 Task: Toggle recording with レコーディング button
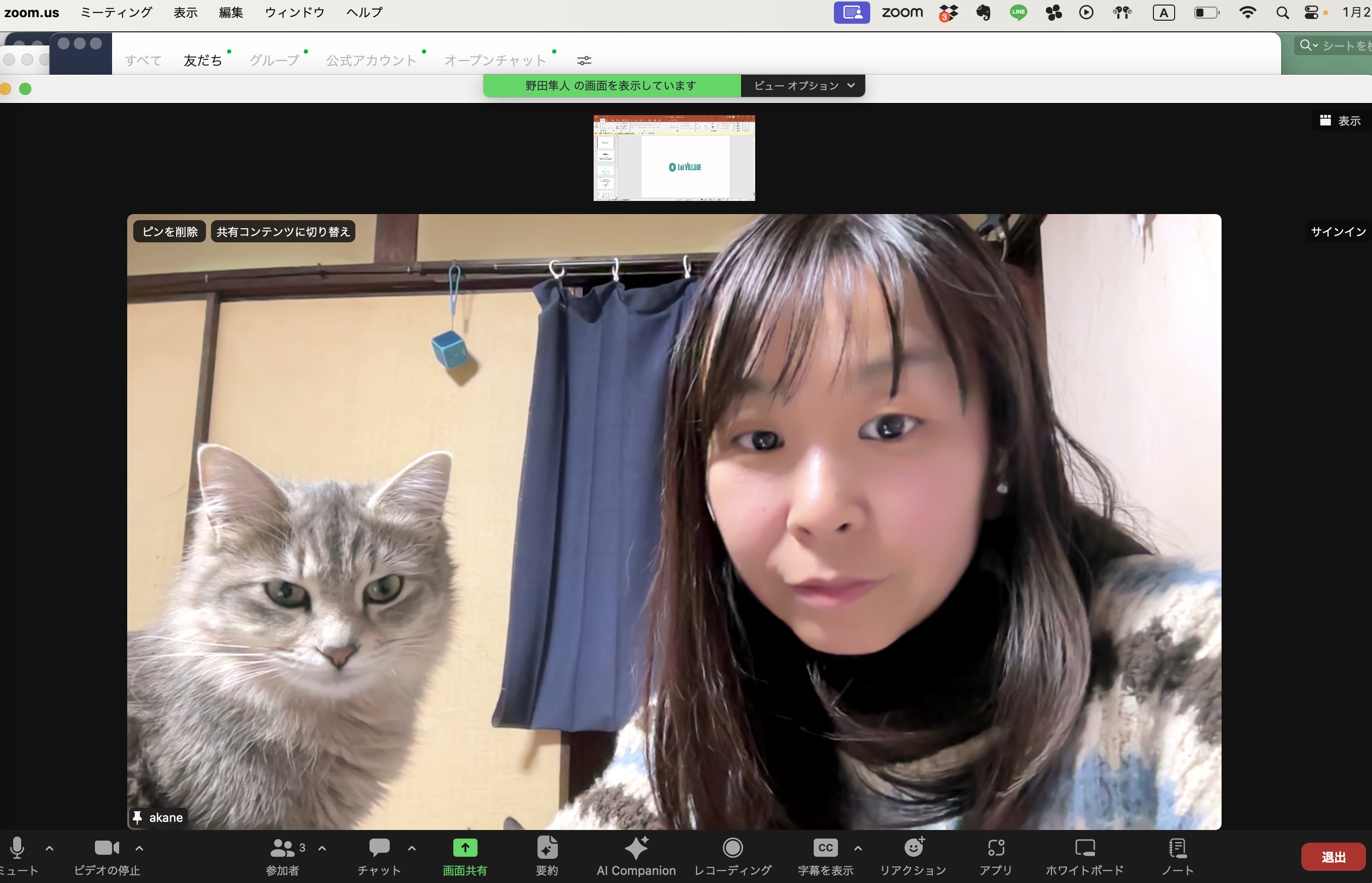tap(733, 848)
